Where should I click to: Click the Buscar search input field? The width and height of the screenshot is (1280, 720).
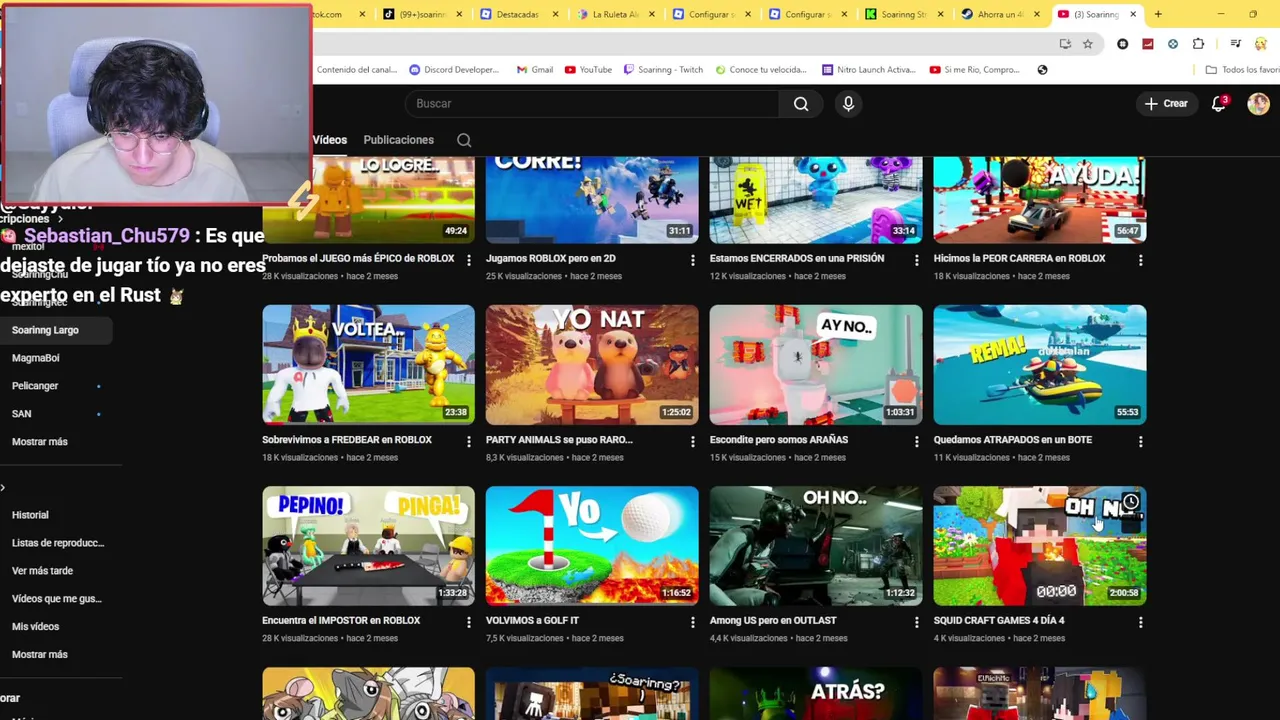pyautogui.click(x=592, y=104)
